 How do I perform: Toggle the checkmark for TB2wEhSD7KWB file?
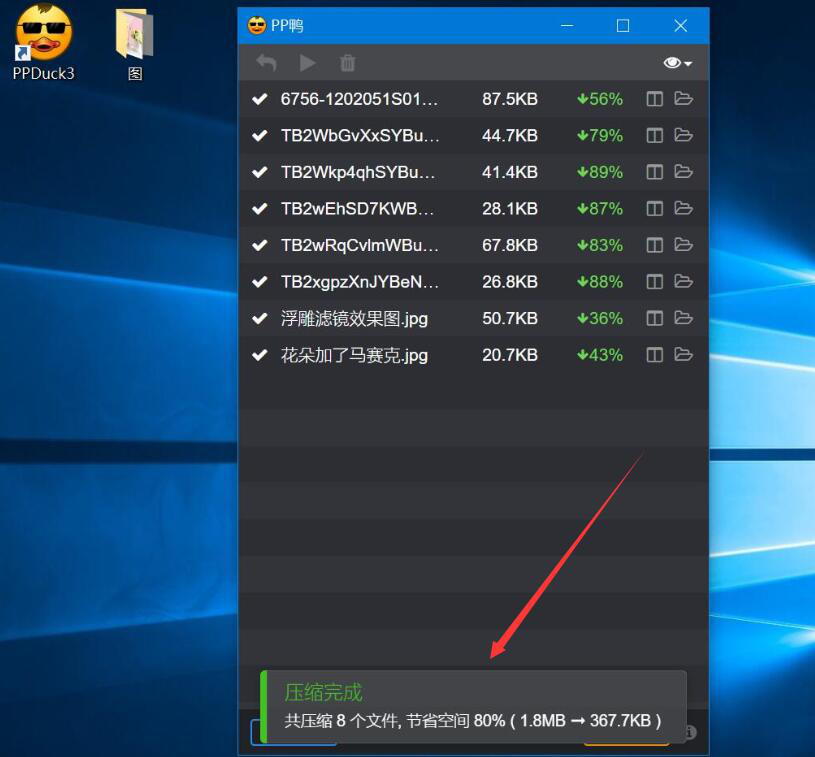(x=260, y=208)
